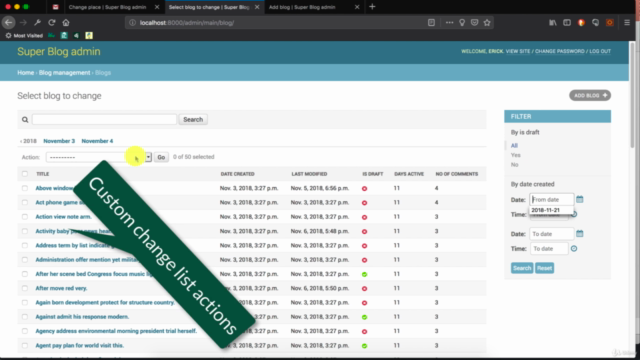
Task: Focus the blog search text field
Action: [x=104, y=120]
